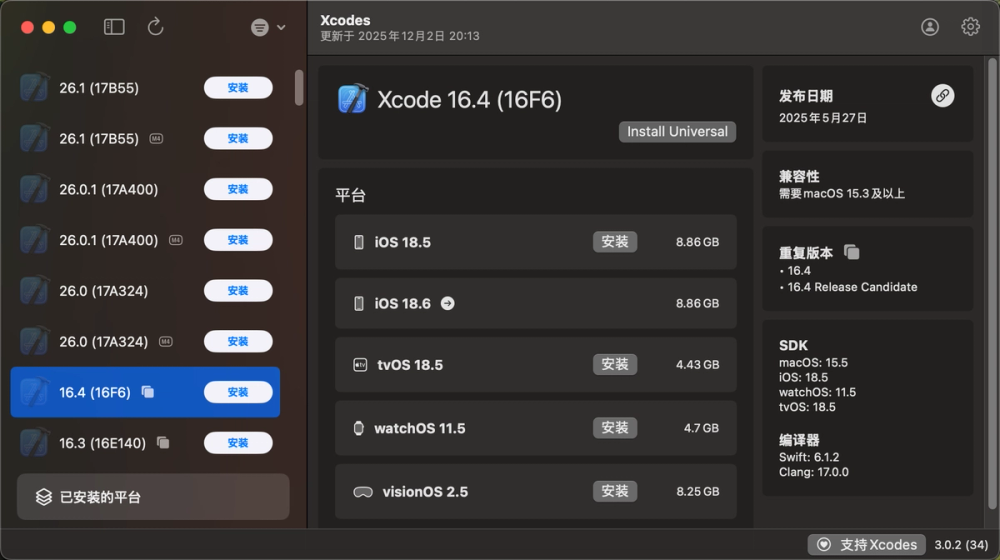Click the heart icon in 支持 Xcodes
Viewport: 1000px width, 560px height.
point(824,545)
